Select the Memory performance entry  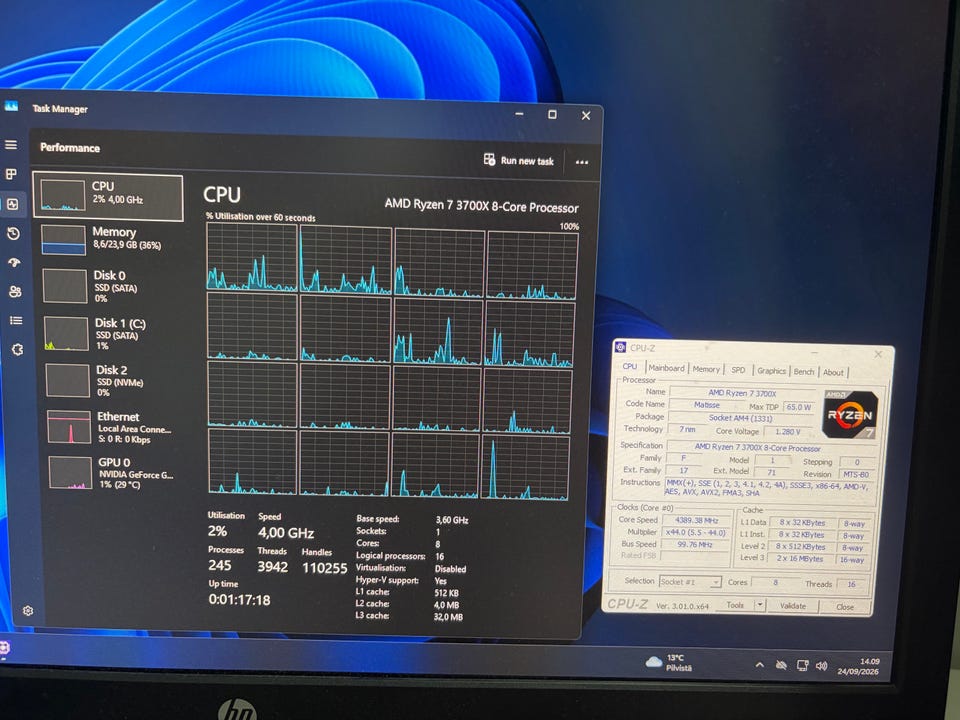click(110, 240)
